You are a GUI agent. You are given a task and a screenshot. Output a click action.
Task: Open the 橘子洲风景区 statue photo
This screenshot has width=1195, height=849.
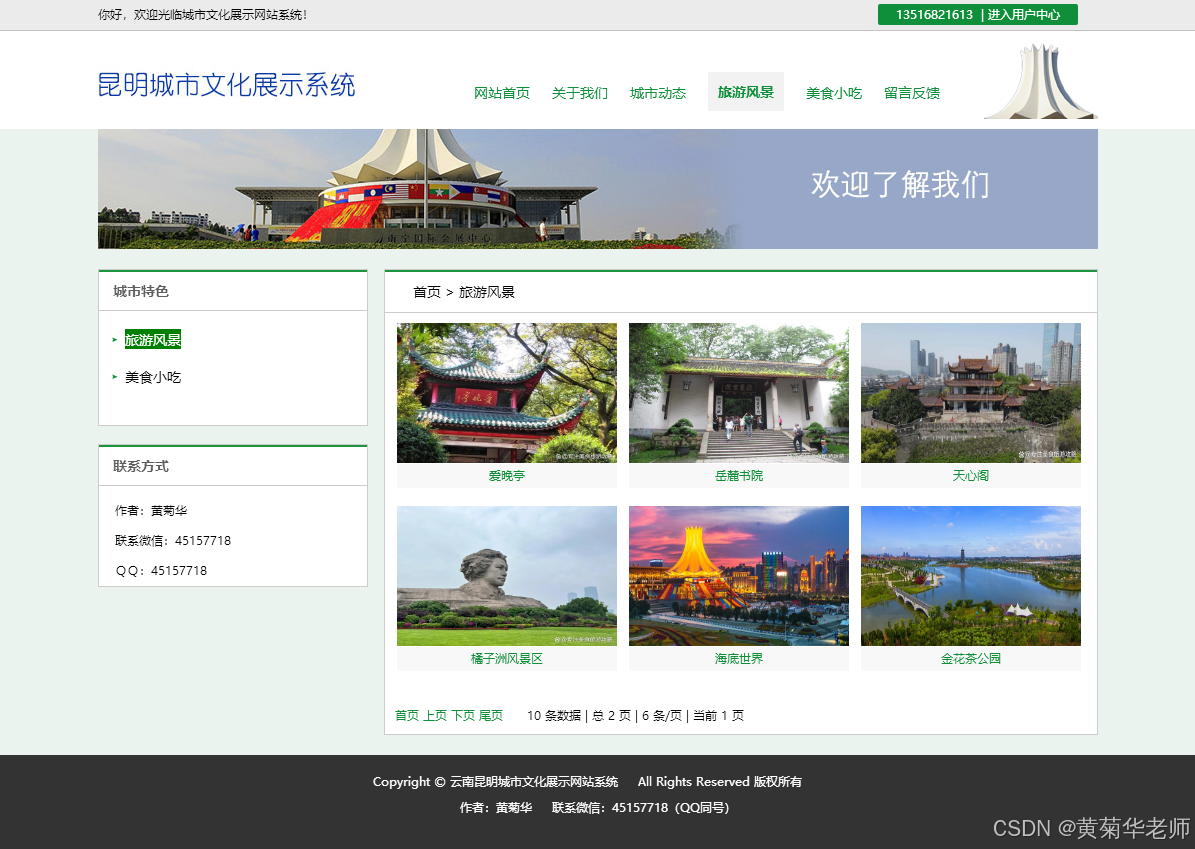pos(507,575)
